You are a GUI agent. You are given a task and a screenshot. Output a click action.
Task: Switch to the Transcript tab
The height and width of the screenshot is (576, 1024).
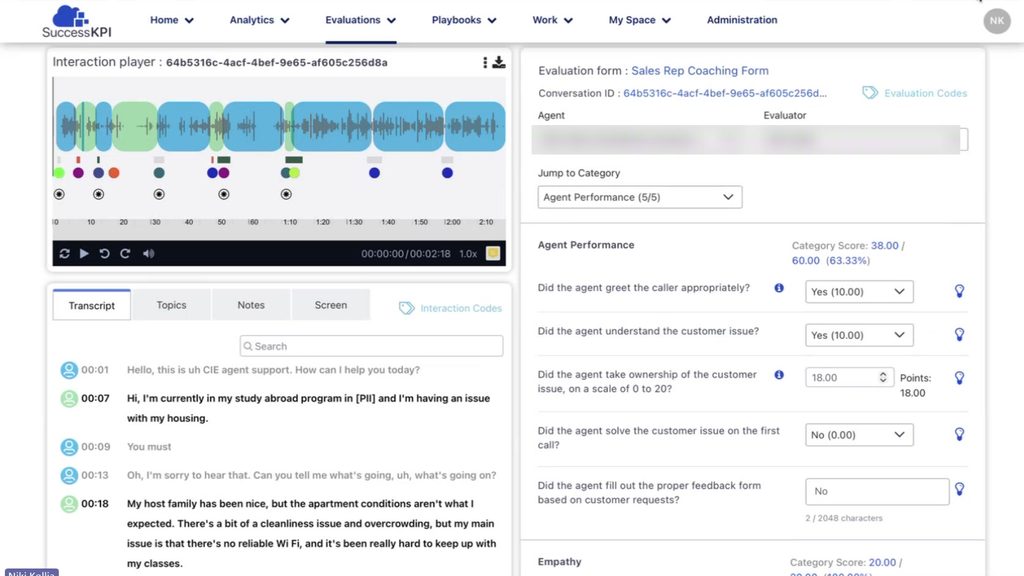tap(91, 305)
